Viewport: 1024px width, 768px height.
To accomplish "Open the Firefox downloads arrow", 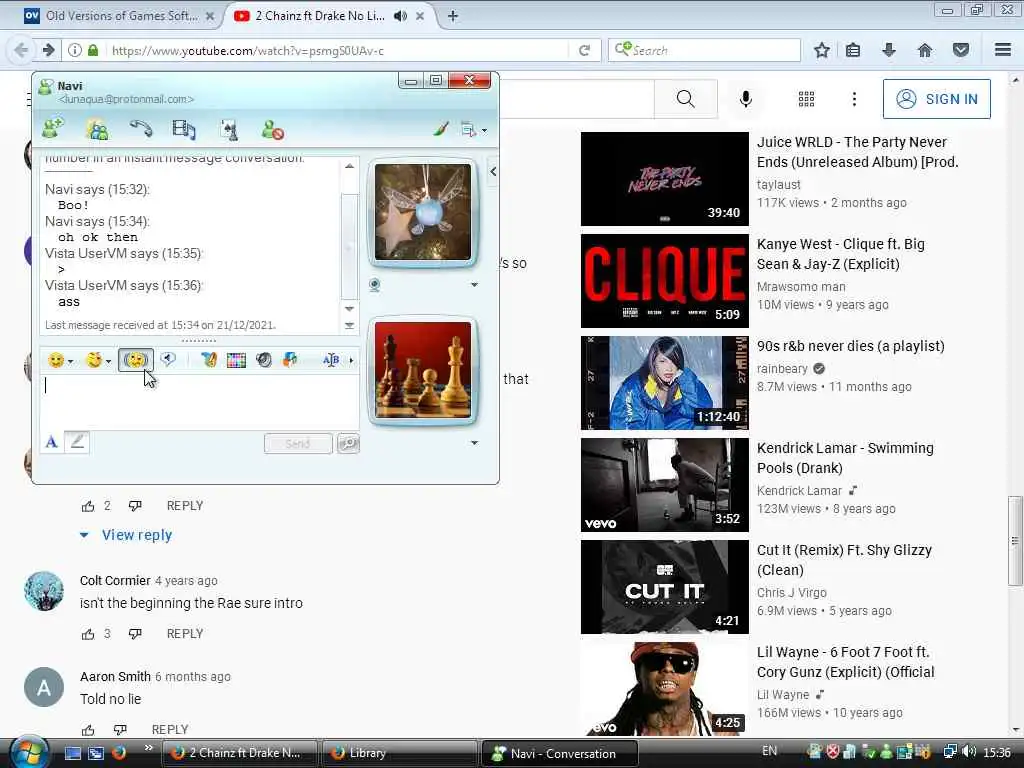I will (x=889, y=50).
